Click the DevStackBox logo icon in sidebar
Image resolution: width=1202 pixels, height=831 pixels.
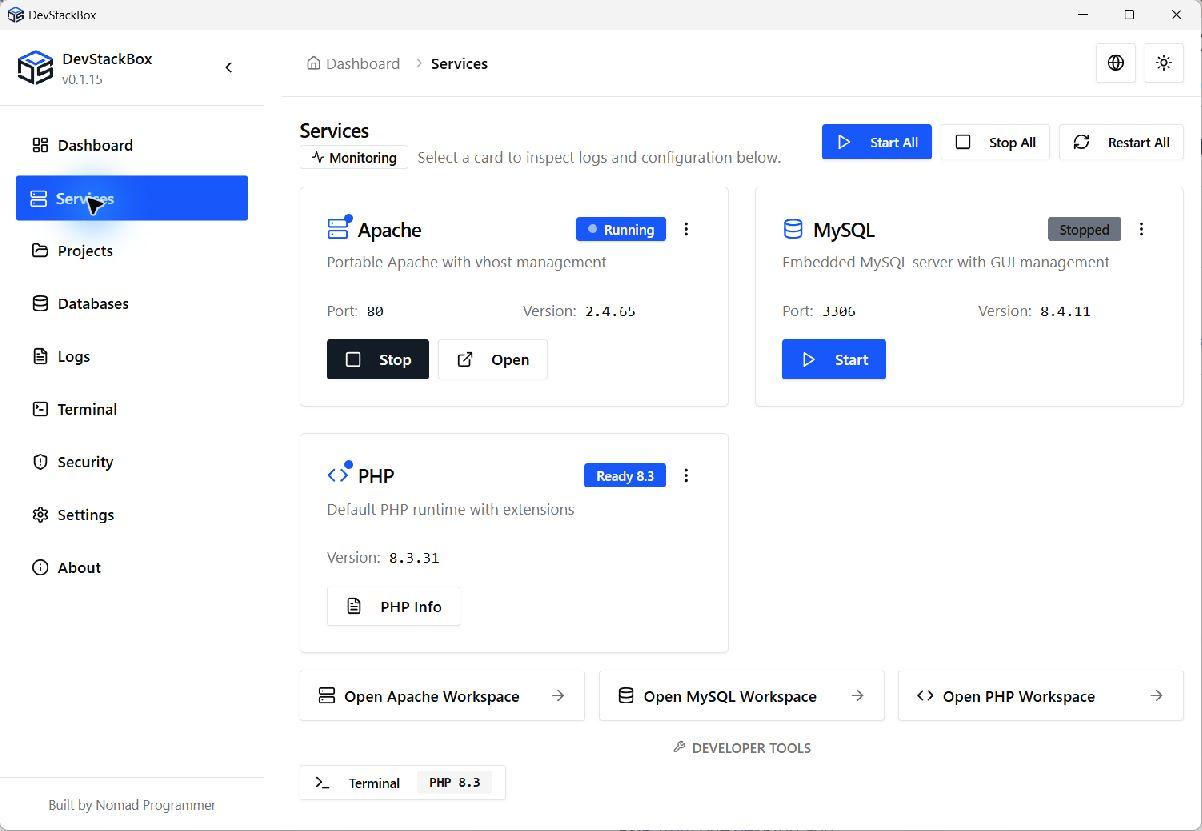click(x=35, y=68)
